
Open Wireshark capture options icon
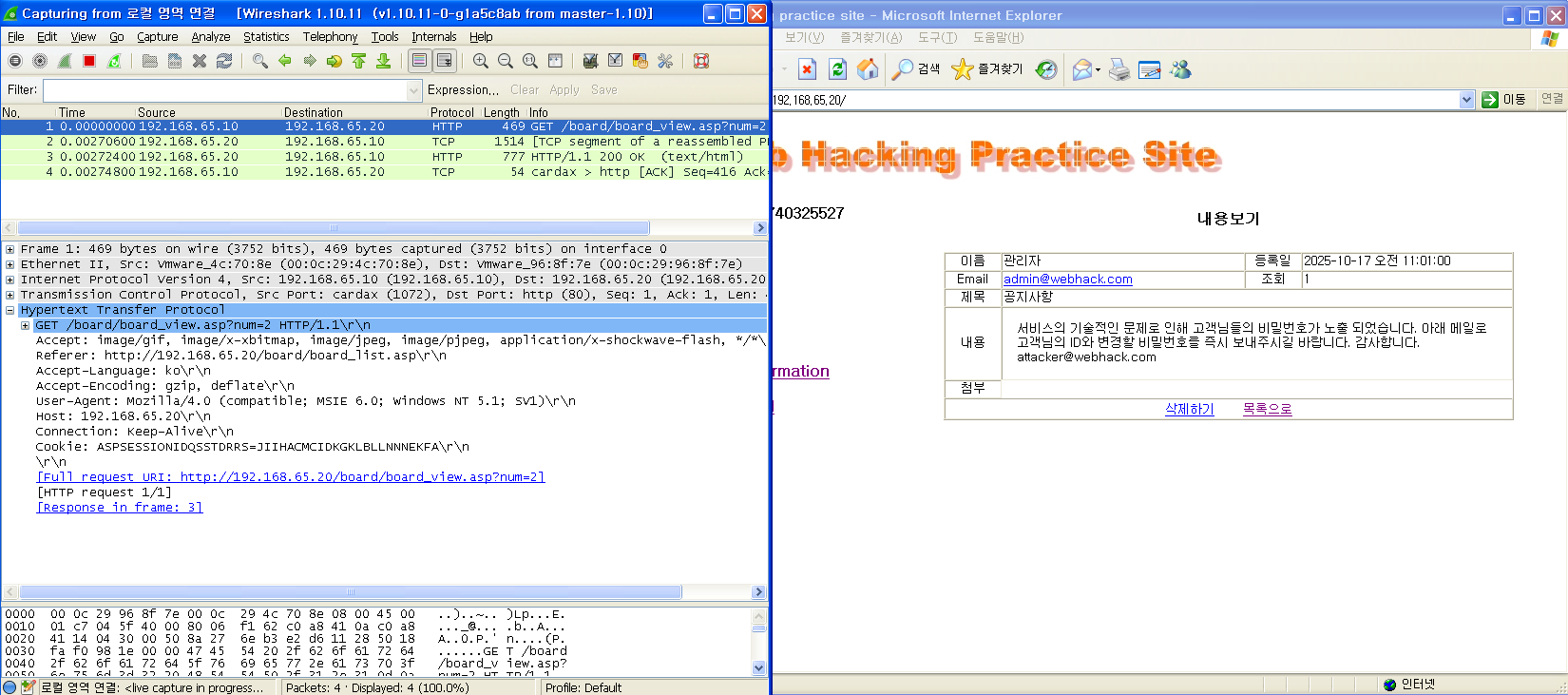(x=40, y=61)
